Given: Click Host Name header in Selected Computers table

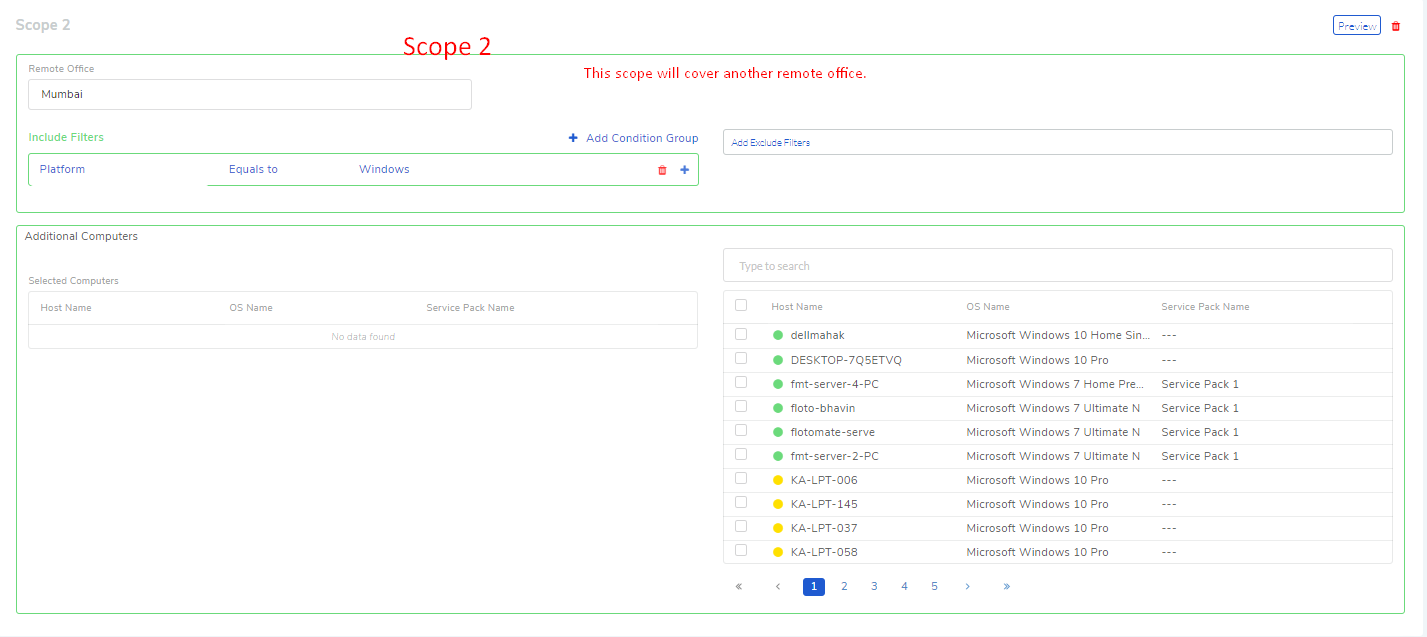Looking at the screenshot, I should coord(66,308).
